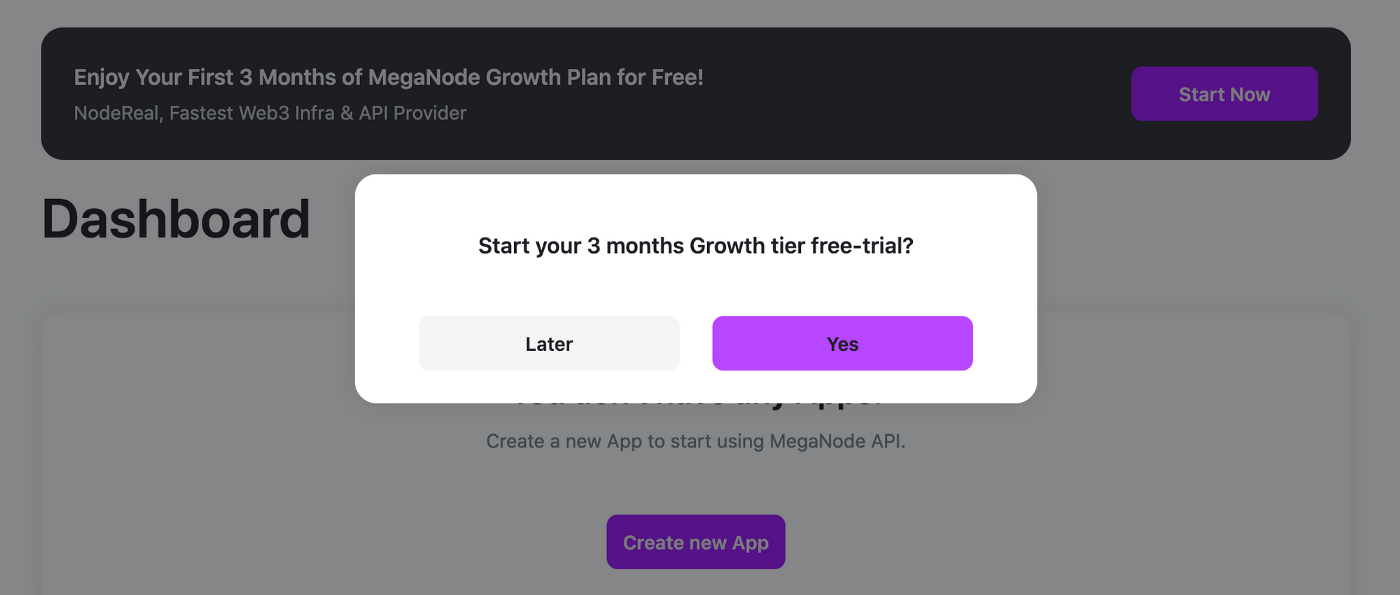1400x595 pixels.
Task: Click 'MegaNode API' in the empty-state description
Action: tap(836, 441)
